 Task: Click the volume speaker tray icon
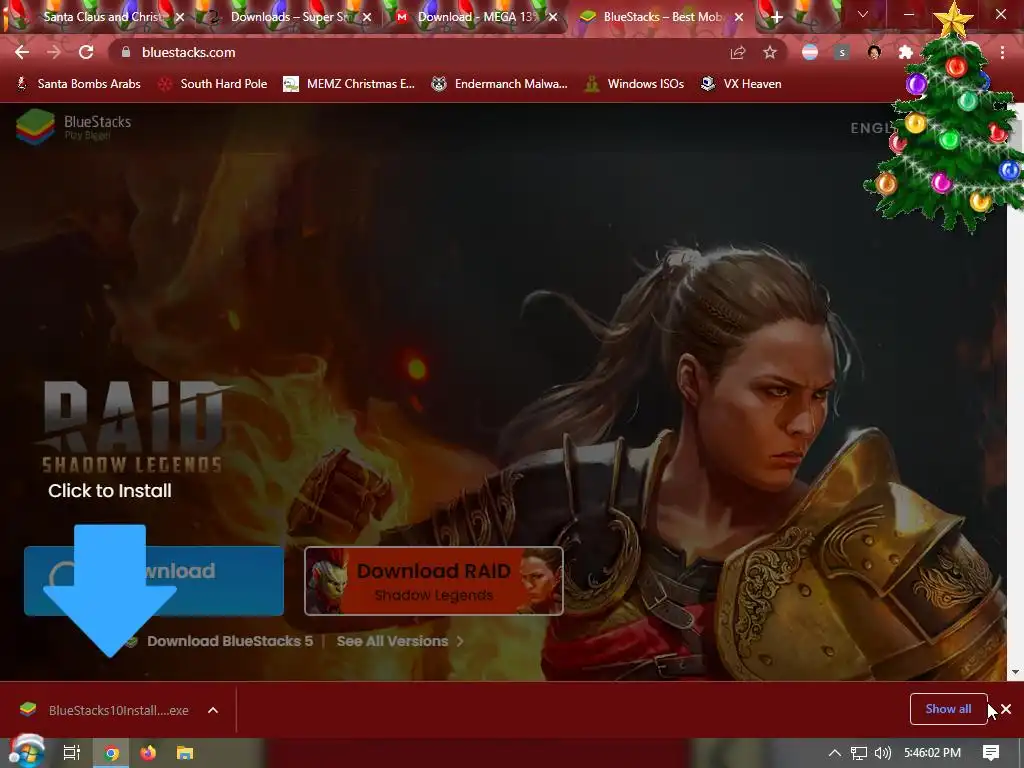(883, 753)
